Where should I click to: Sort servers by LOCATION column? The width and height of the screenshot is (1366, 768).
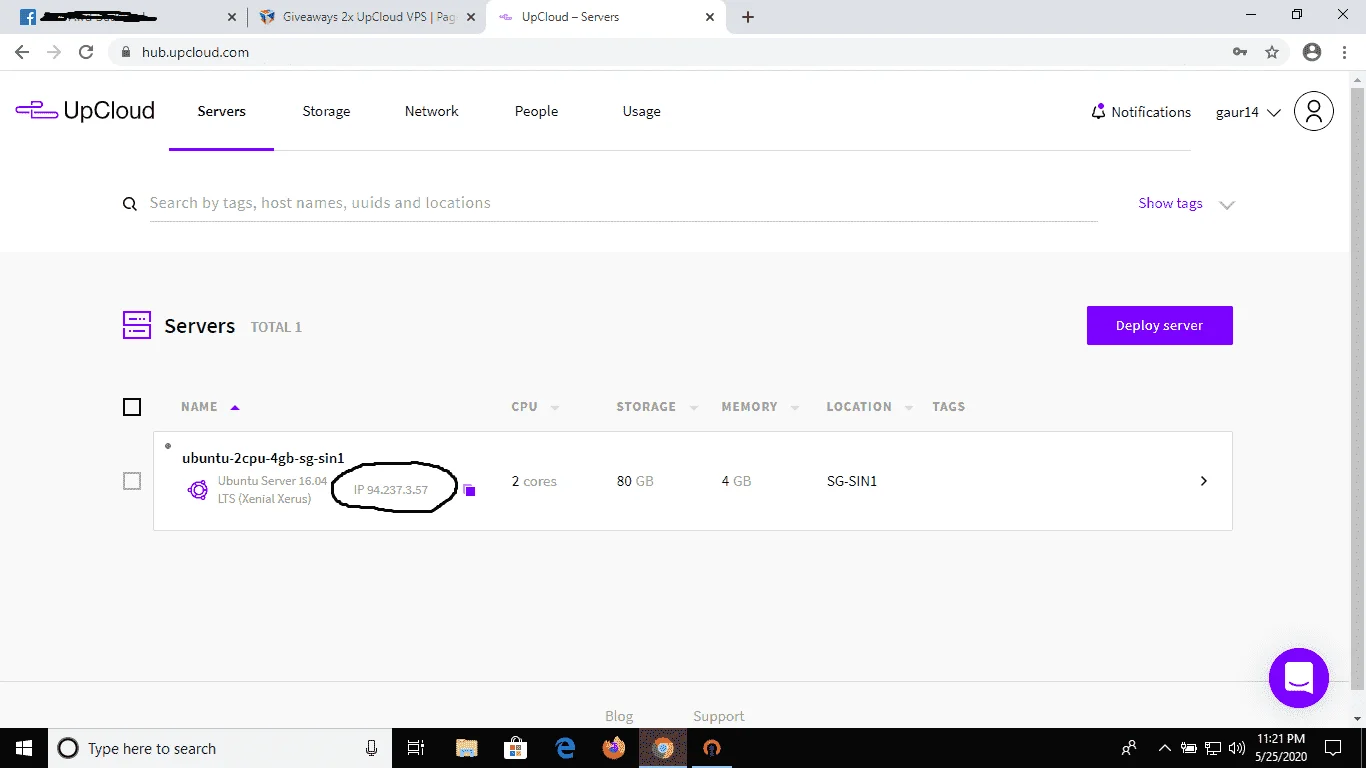(869, 407)
